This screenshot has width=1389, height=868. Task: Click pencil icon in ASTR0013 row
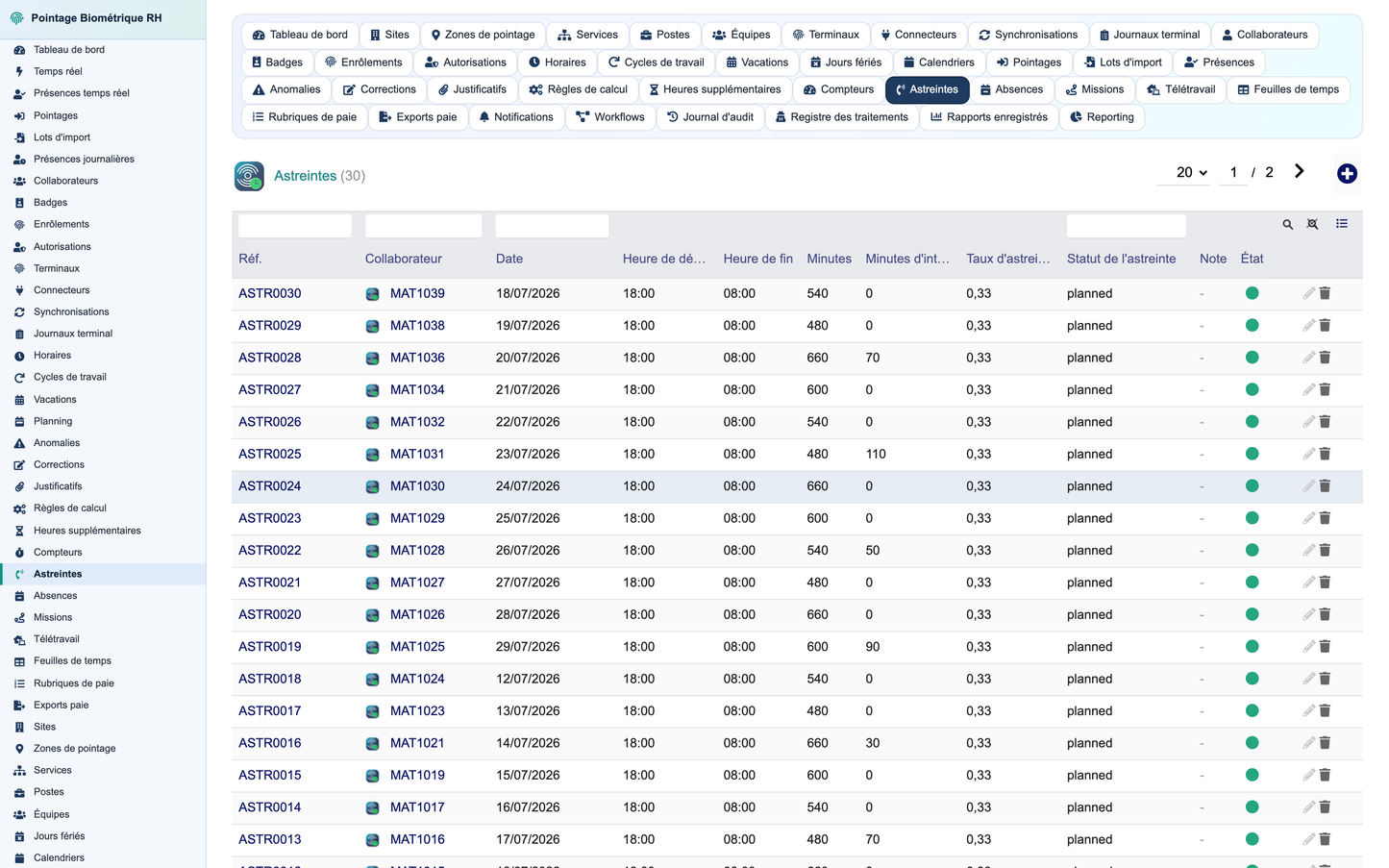pyautogui.click(x=1308, y=839)
